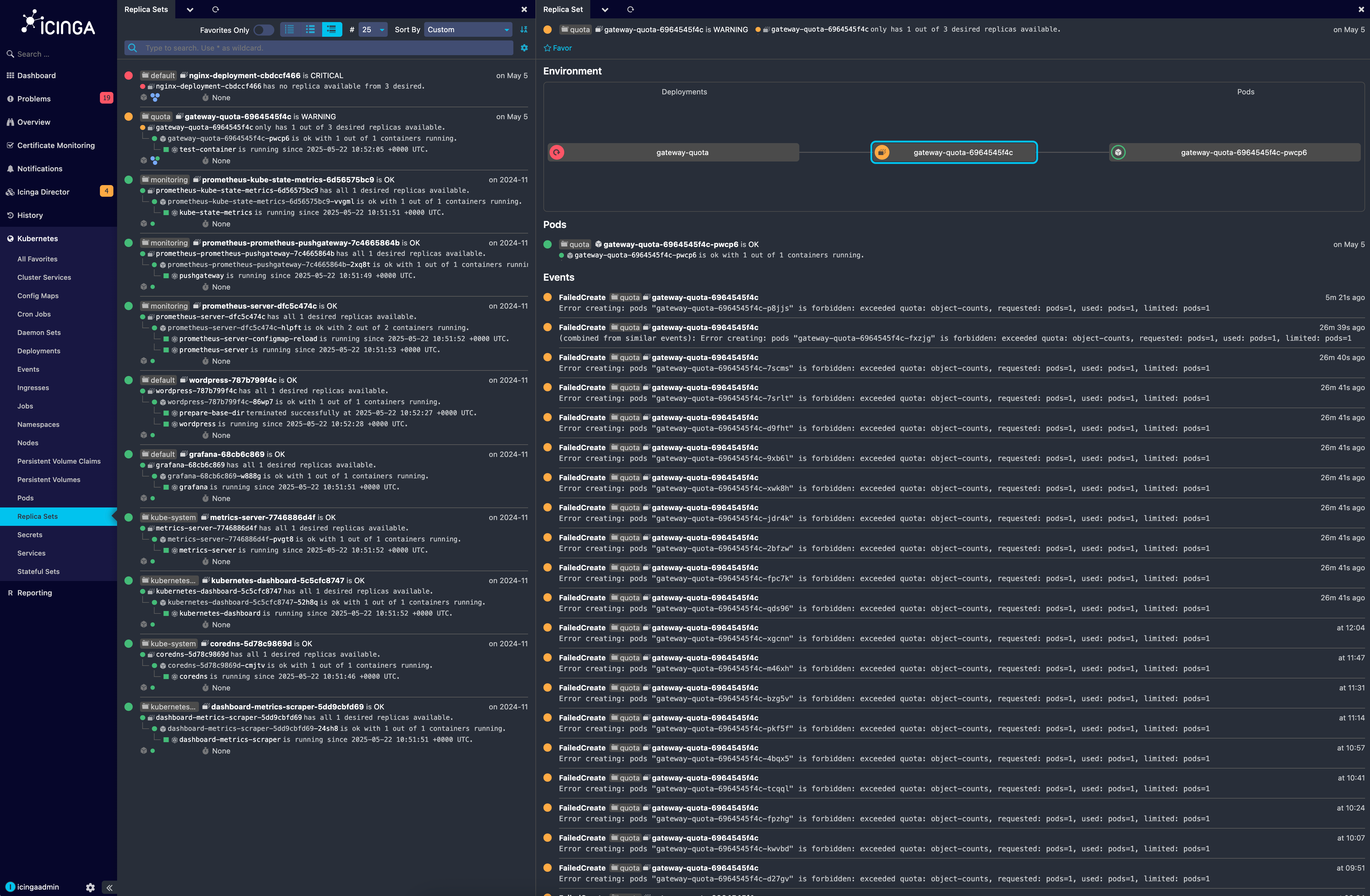
Task: Click the quota namespace tag in detail header
Action: click(575, 29)
